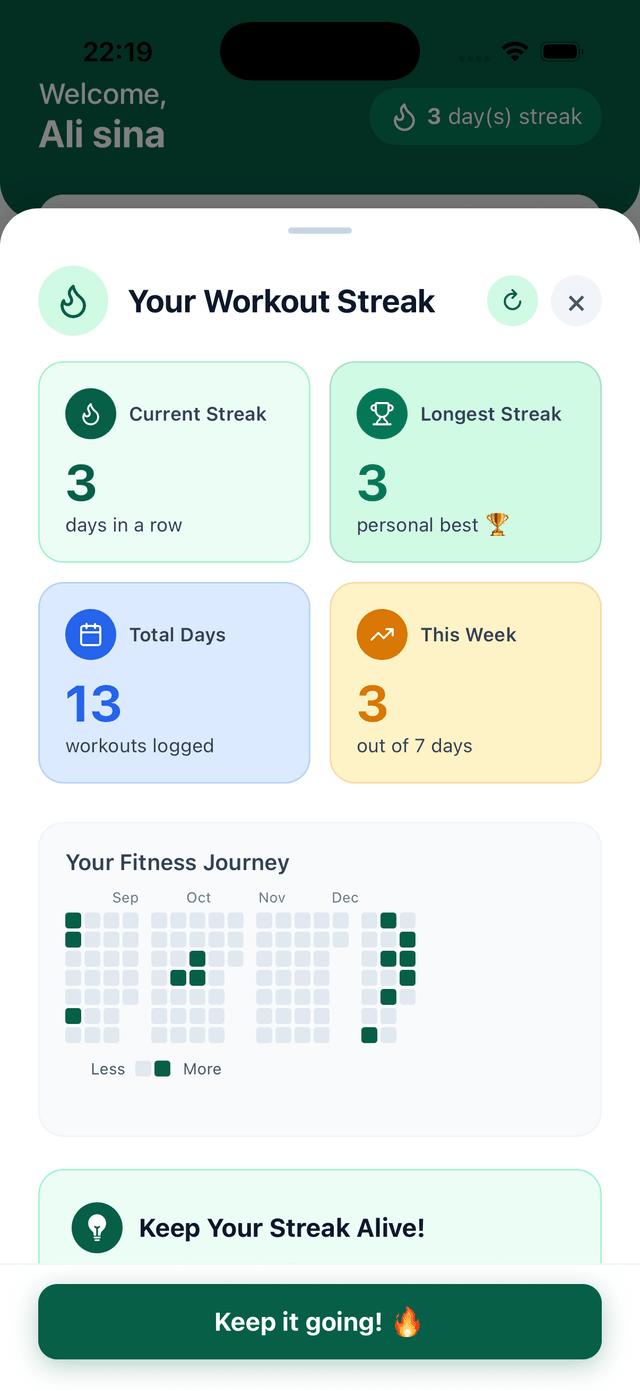The height and width of the screenshot is (1391, 640).
Task: Click the Total Days calendar icon
Action: (x=91, y=634)
